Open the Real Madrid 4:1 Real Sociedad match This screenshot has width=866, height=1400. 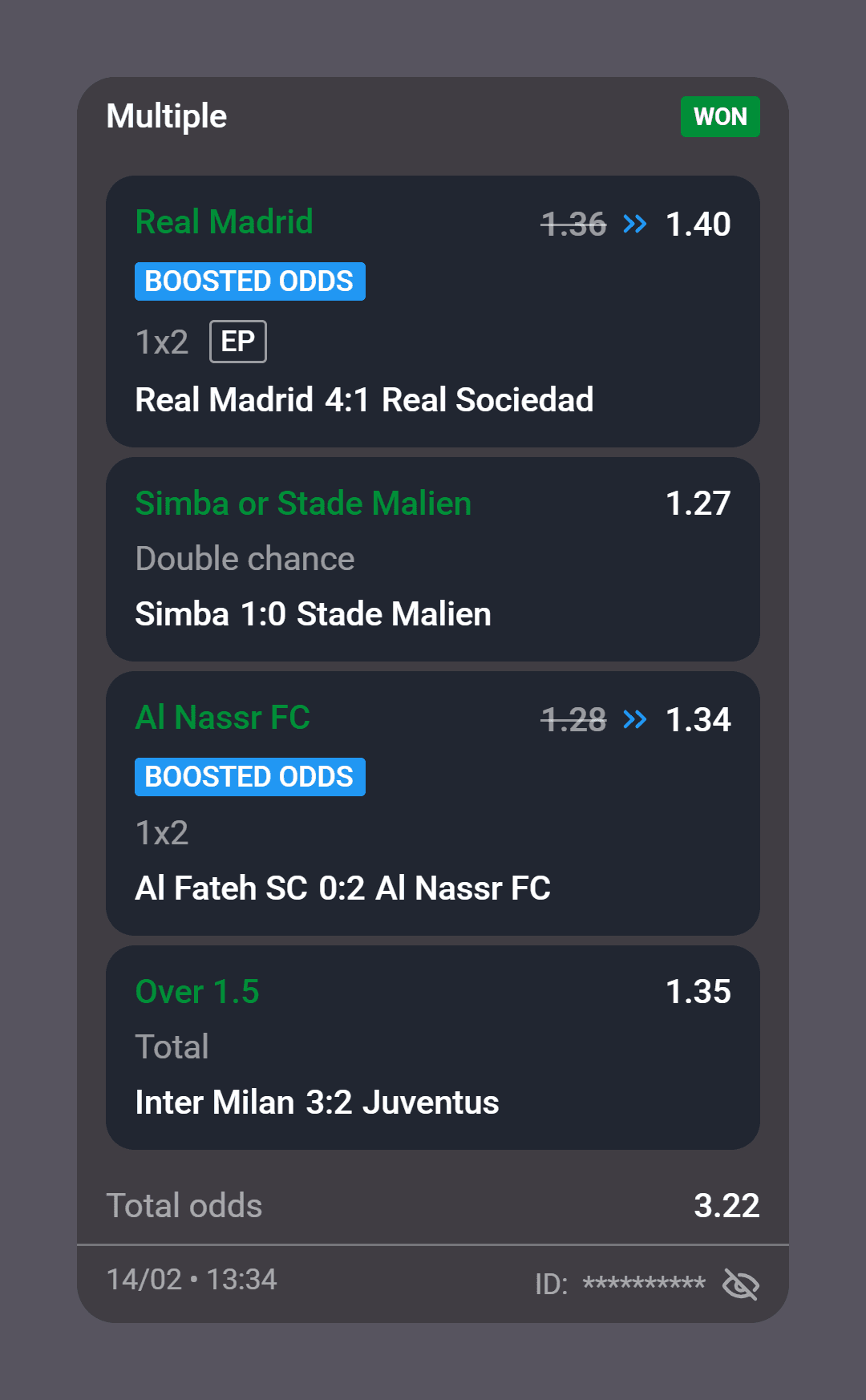click(x=363, y=400)
